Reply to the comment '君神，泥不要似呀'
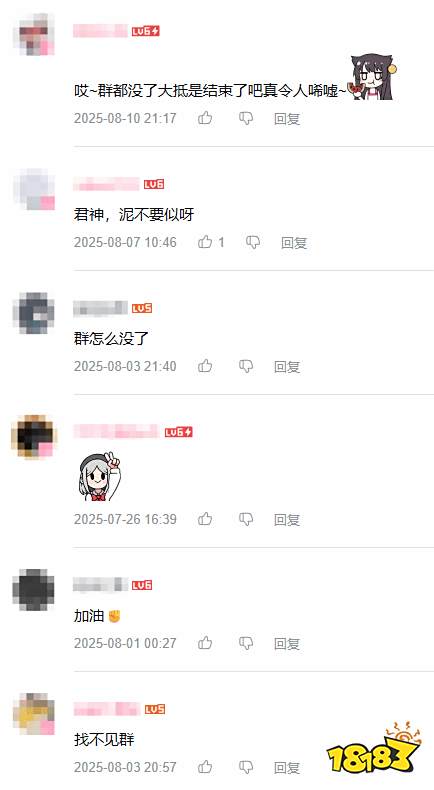 point(294,243)
